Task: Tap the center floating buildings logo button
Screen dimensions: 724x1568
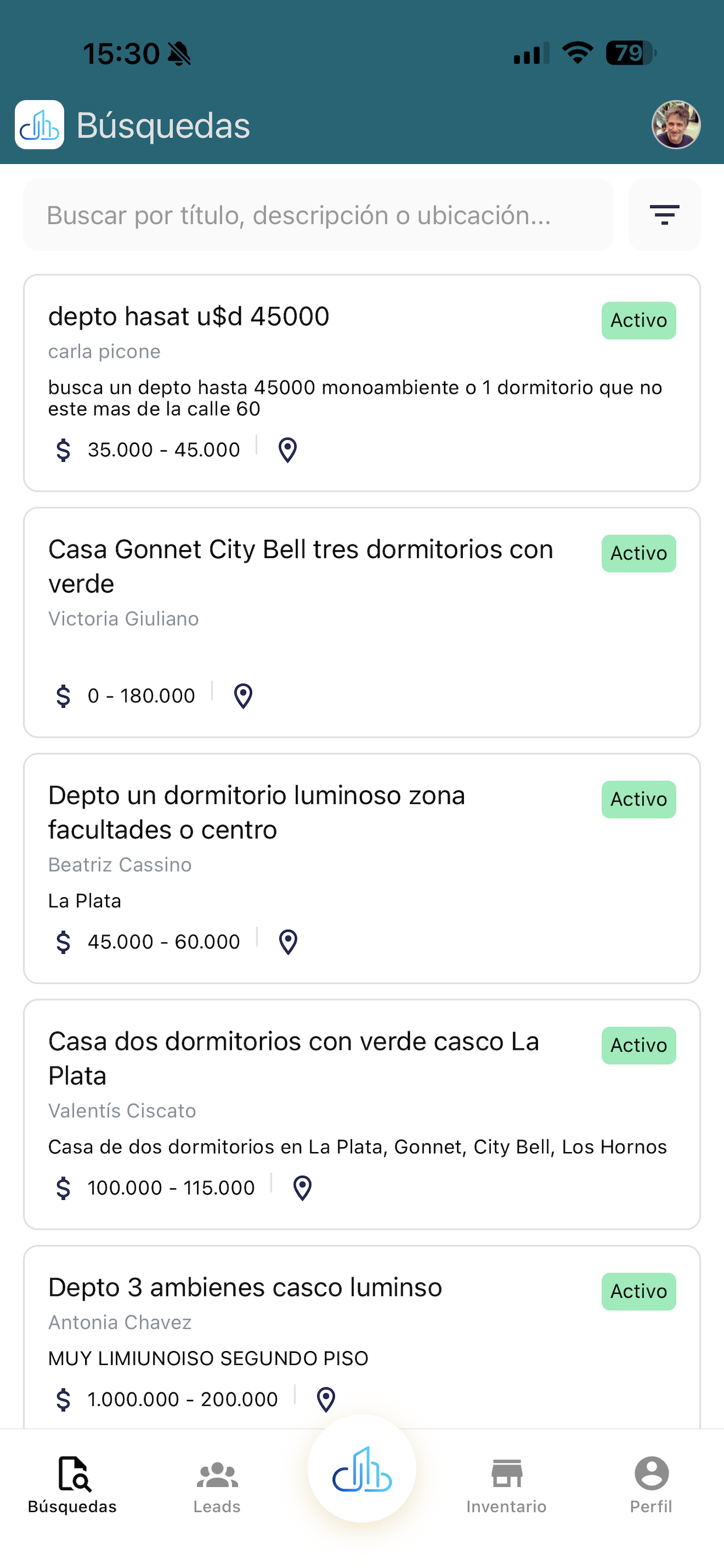Action: click(x=362, y=1469)
